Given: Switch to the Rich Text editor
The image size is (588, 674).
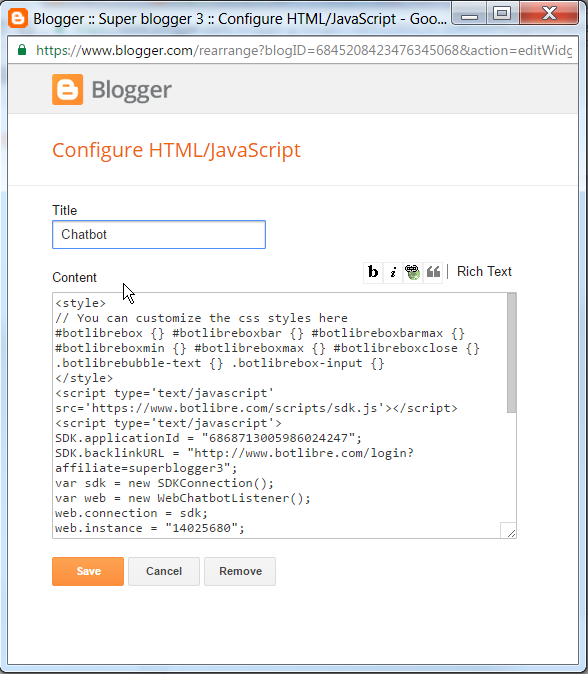Looking at the screenshot, I should click(484, 272).
